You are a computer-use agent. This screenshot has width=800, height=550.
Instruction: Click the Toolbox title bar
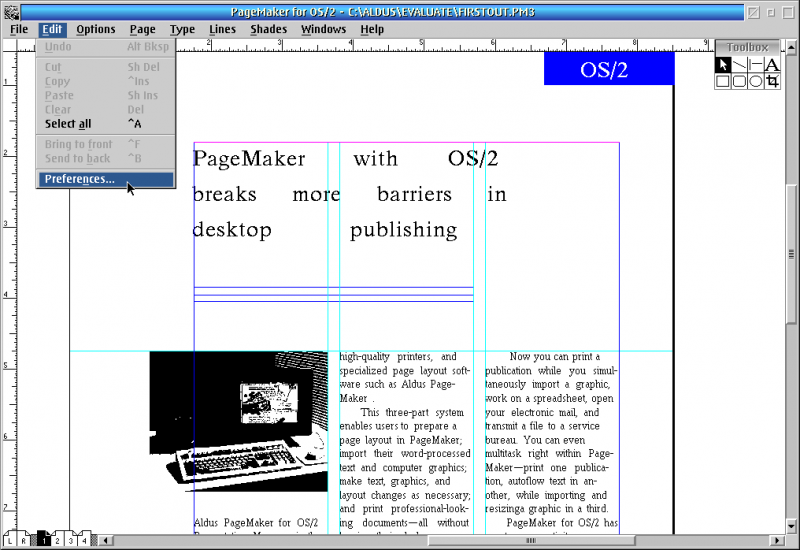(x=747, y=47)
